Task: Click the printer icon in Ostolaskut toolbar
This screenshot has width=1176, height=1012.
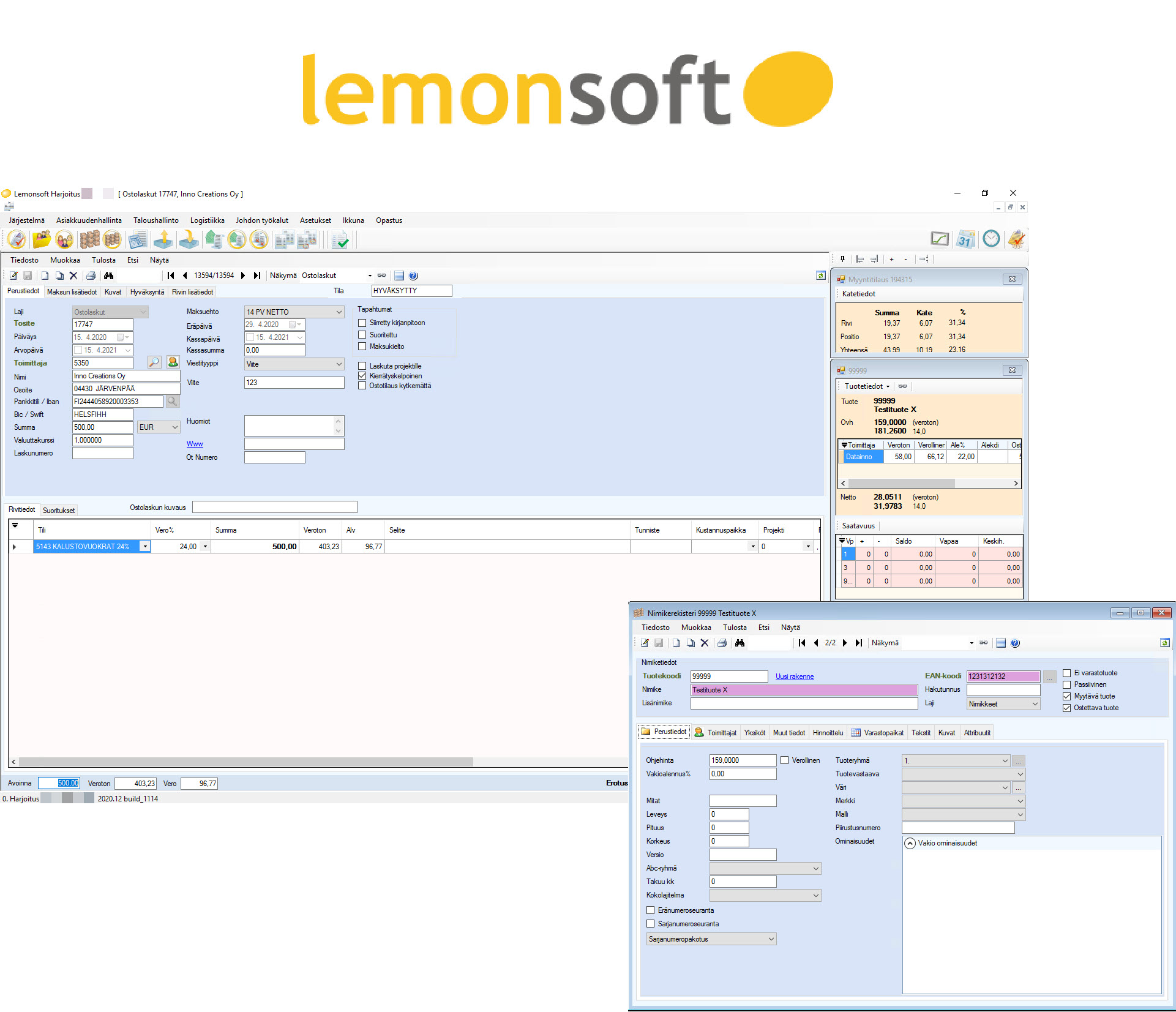Action: (x=91, y=275)
